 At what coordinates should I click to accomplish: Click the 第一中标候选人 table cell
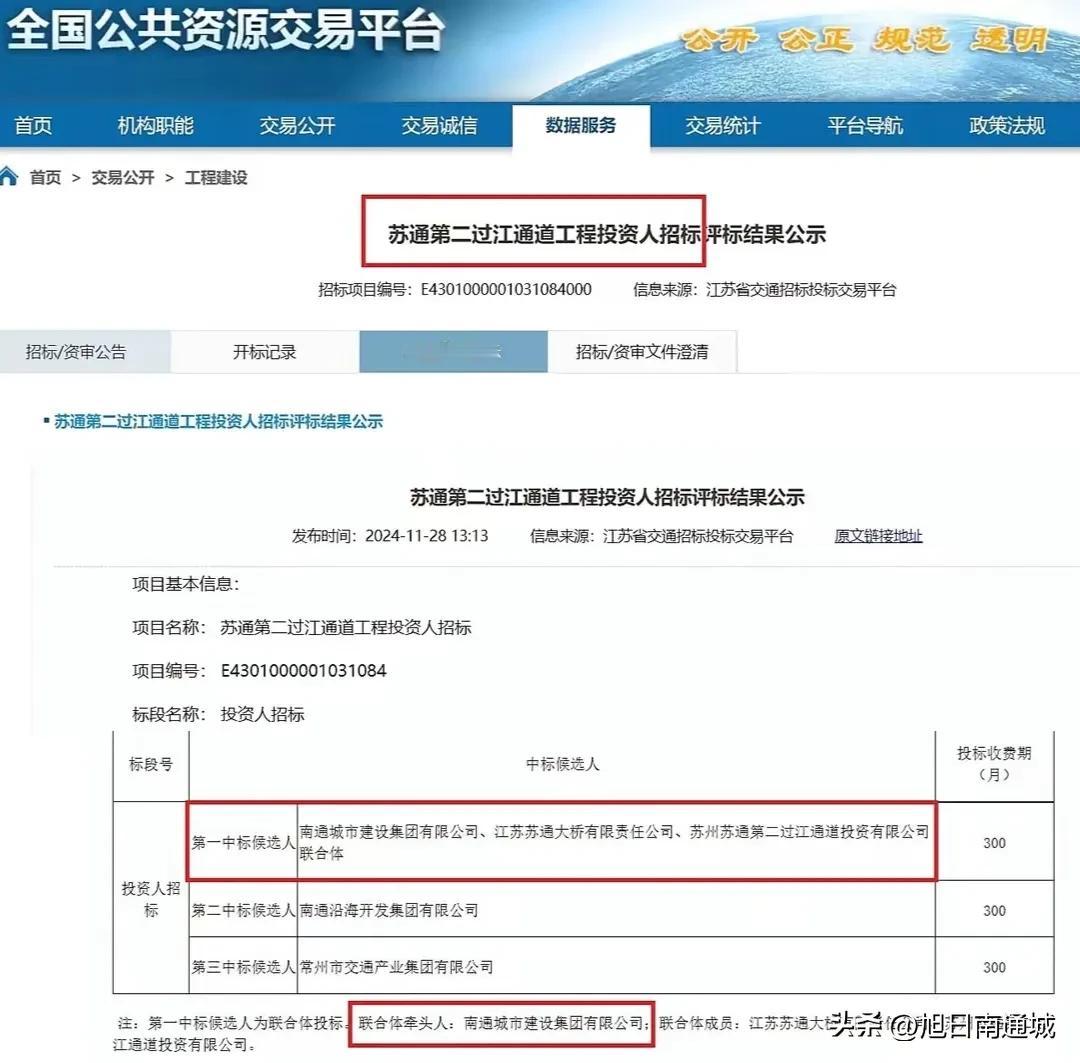click(x=242, y=843)
